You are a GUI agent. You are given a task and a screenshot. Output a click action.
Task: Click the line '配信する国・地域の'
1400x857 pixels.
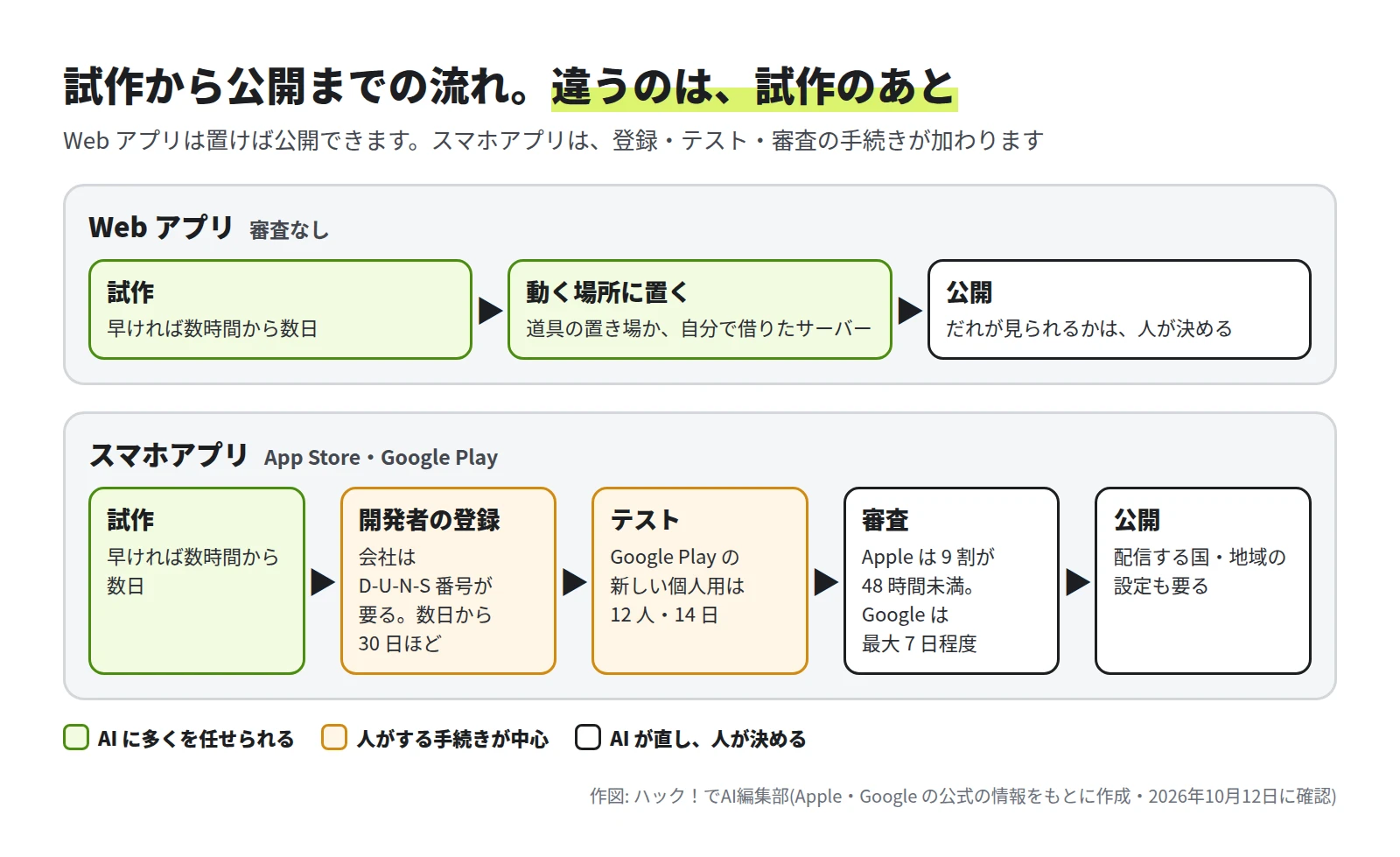[1200, 557]
